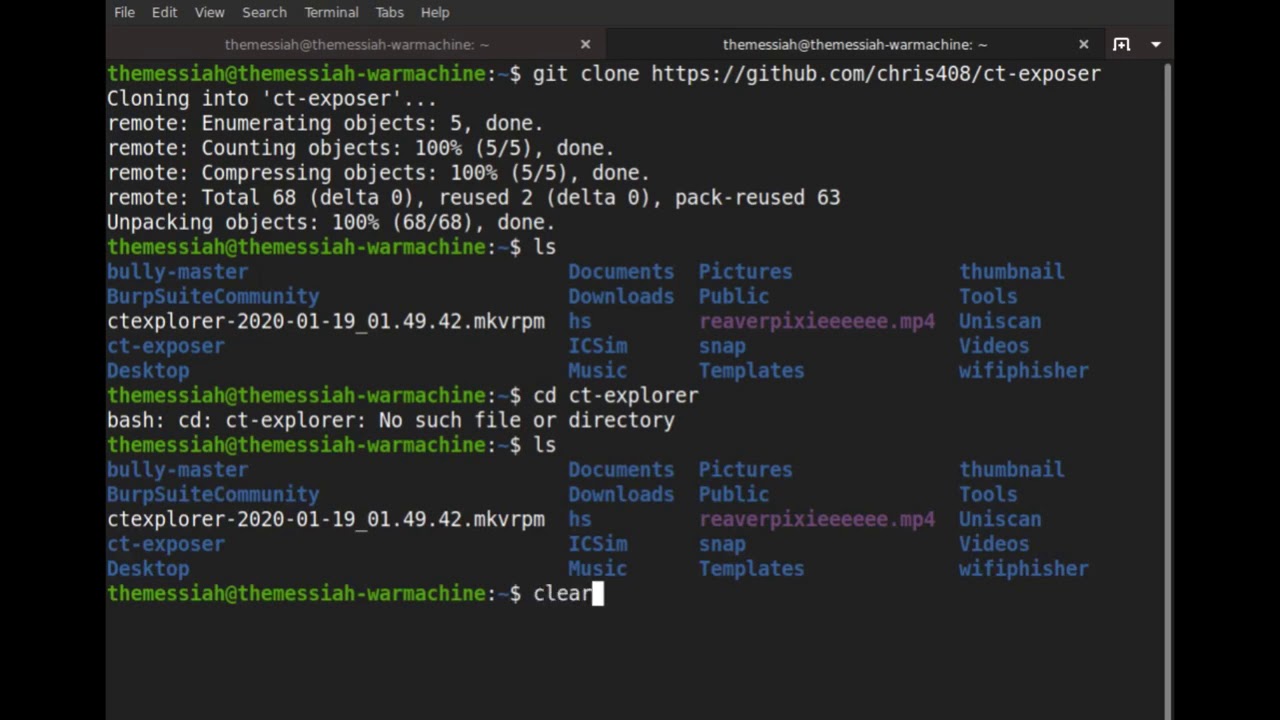Click "remote: Compressing objects" line
Screen dimensions: 1280x720
[x=378, y=173]
